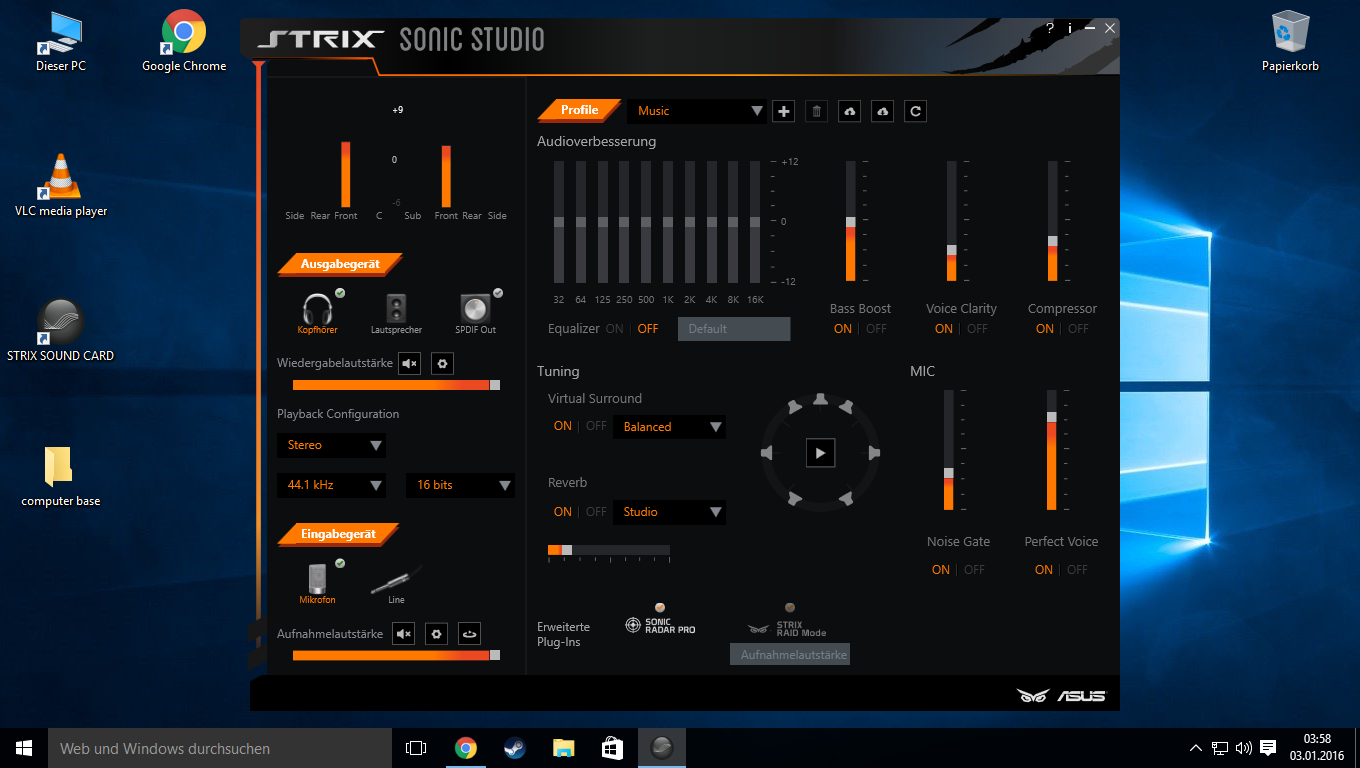Select the Lautsprecher speaker output device
This screenshot has height=768, width=1360.
pos(396,312)
